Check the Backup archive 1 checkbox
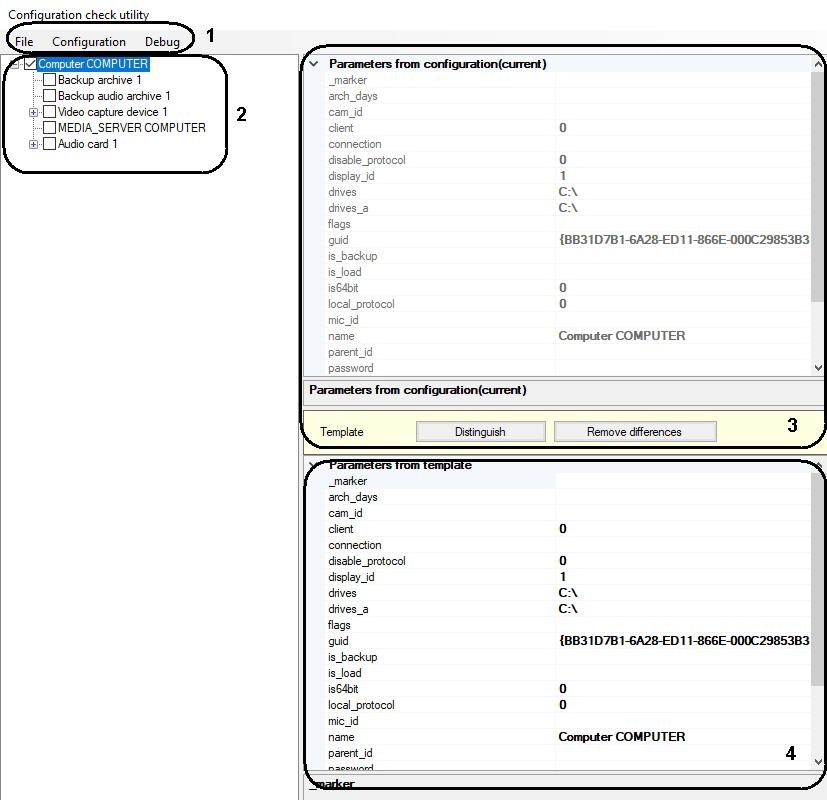The height and width of the screenshot is (800, 827). coord(49,80)
